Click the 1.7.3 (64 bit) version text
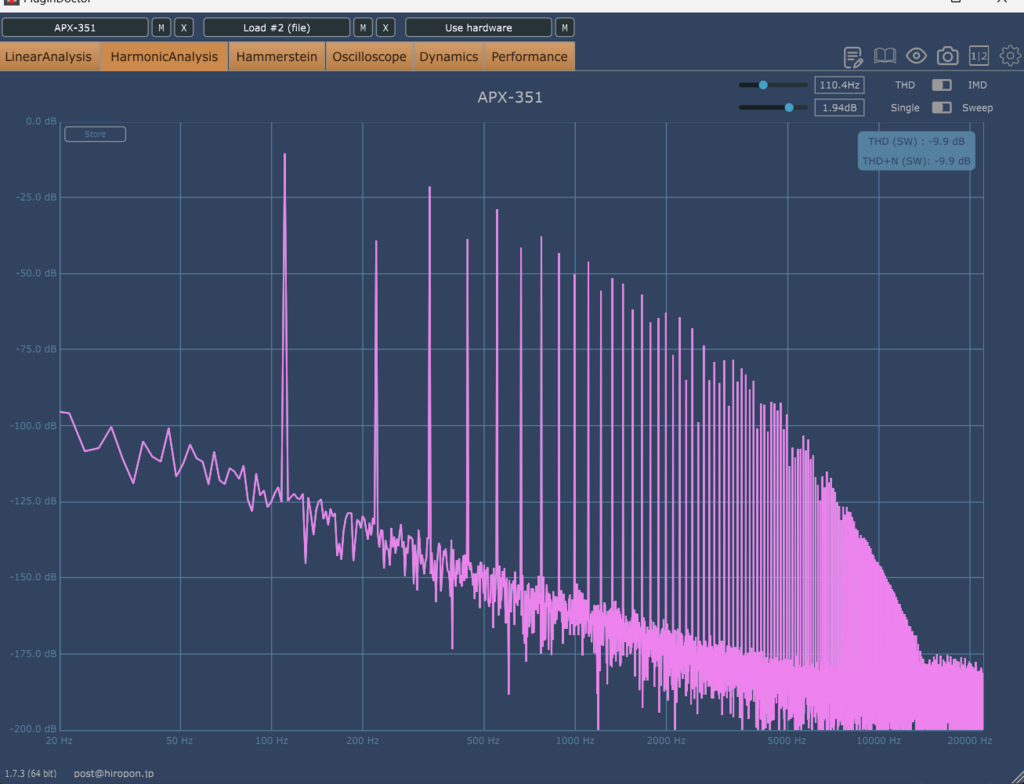Viewport: 1024px width, 784px height. click(31, 774)
